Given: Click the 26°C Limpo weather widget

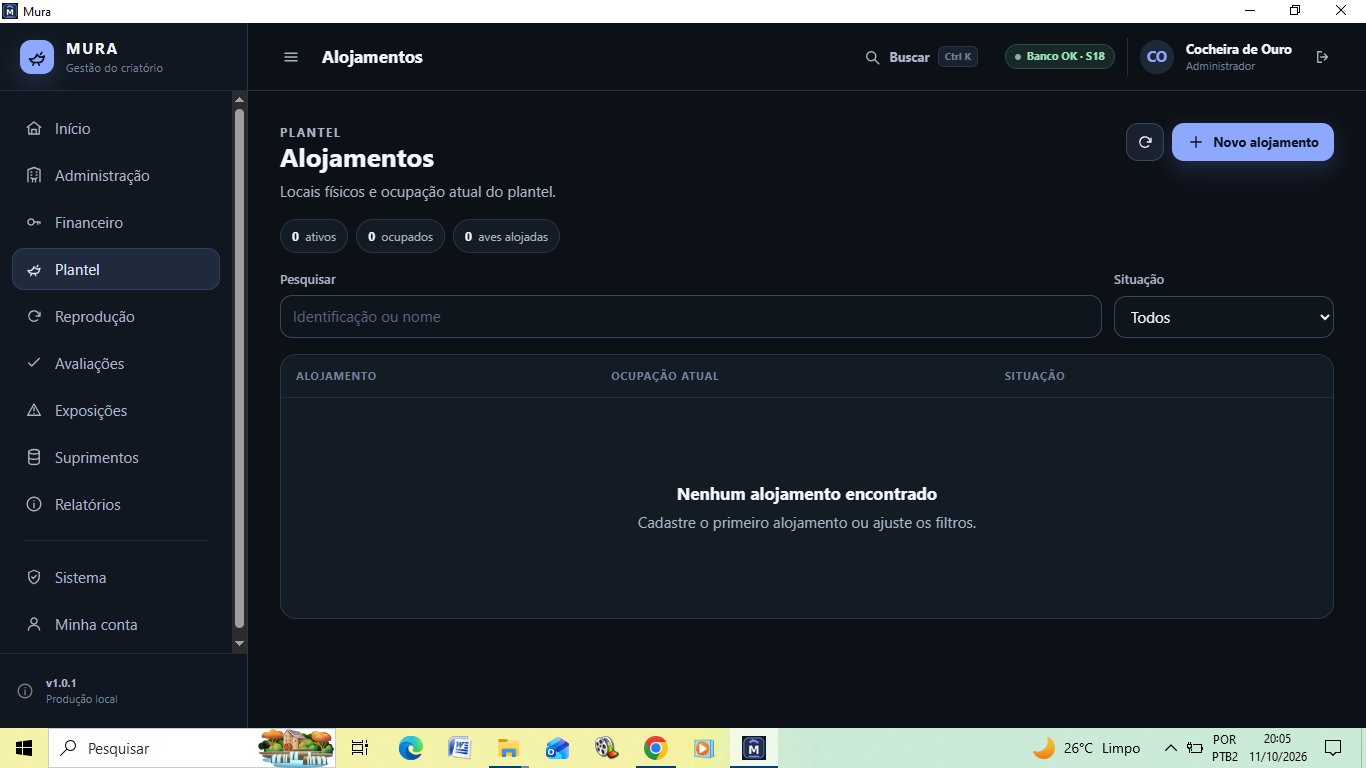Looking at the screenshot, I should (x=1086, y=748).
